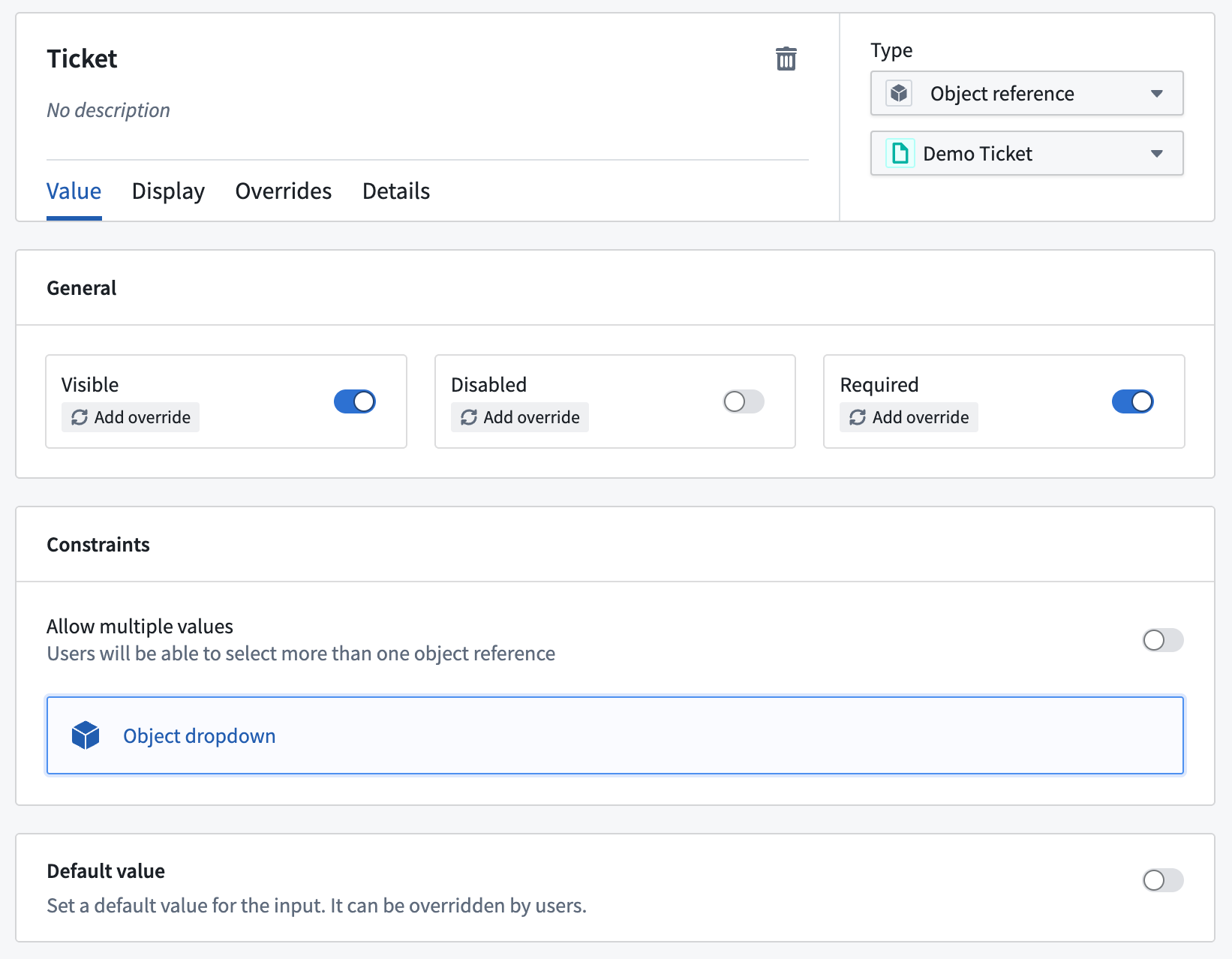Turn off the Visible toggle
The image size is (1232, 959).
[355, 401]
